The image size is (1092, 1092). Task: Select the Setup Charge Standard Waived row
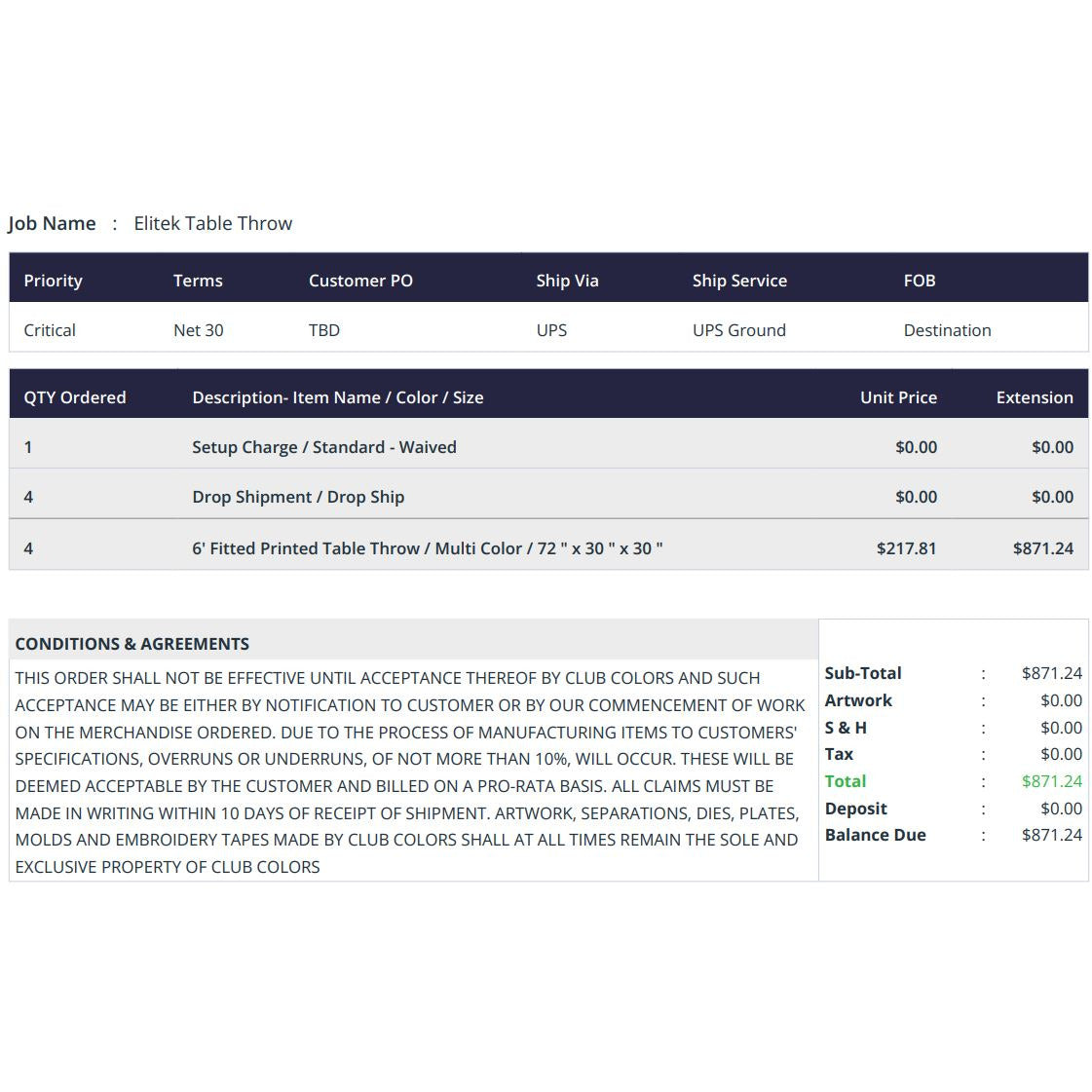point(548,447)
